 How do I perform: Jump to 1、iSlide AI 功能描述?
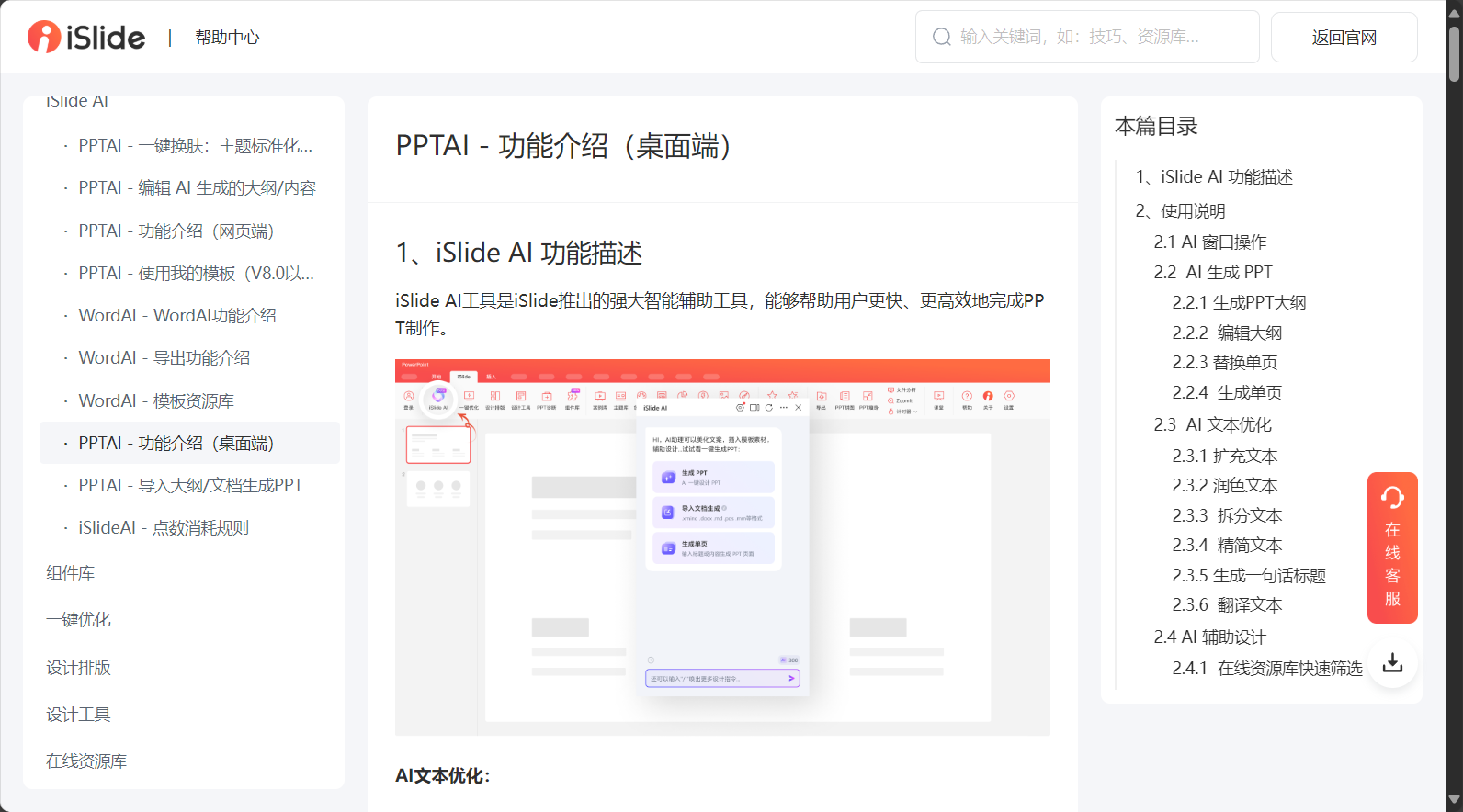coord(1214,176)
